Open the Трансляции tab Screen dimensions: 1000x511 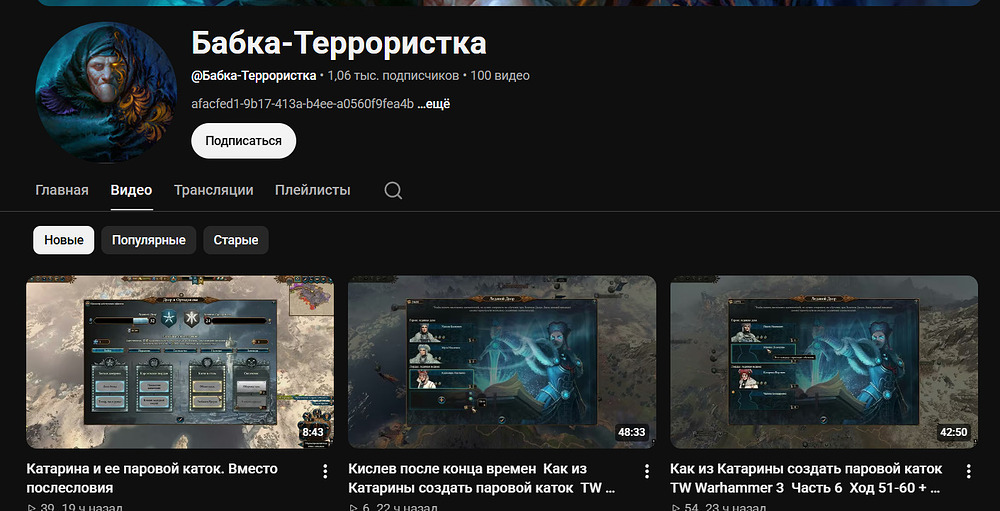click(214, 190)
